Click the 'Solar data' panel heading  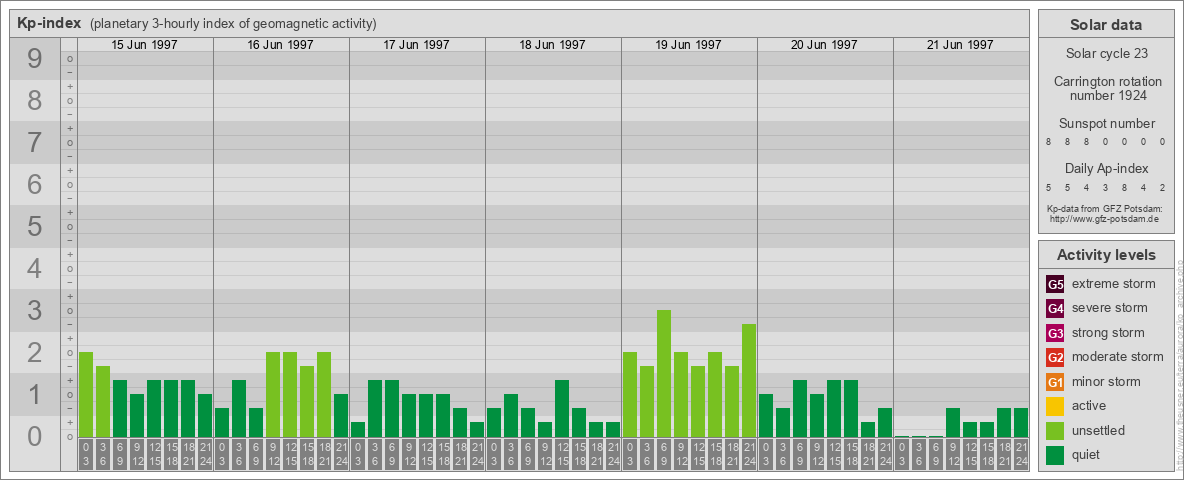(1105, 25)
